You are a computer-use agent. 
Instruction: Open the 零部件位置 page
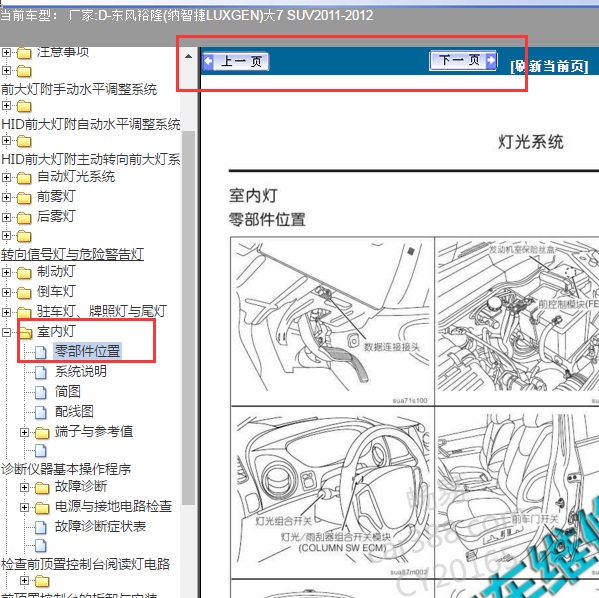87,351
